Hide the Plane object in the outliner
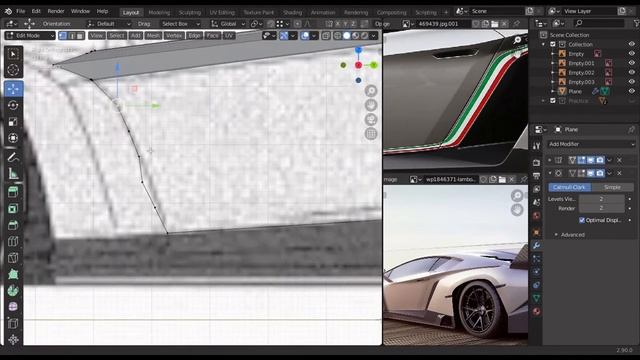This screenshot has height=360, width=640. point(631,91)
